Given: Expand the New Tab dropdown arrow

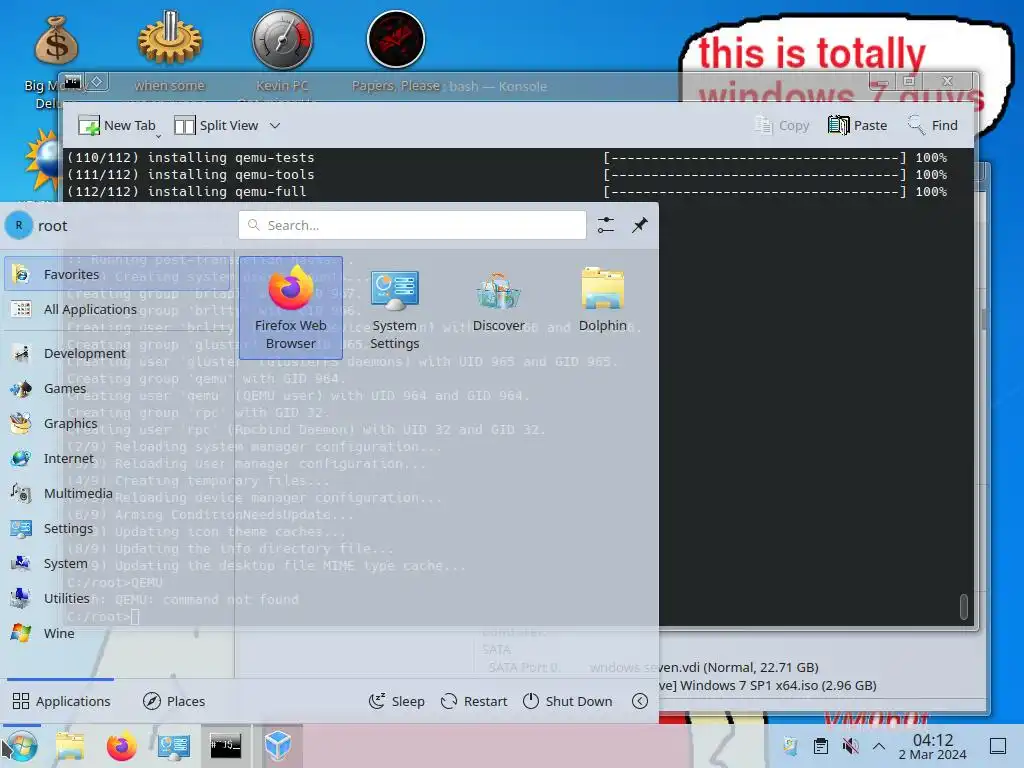Looking at the screenshot, I should coord(158,136).
